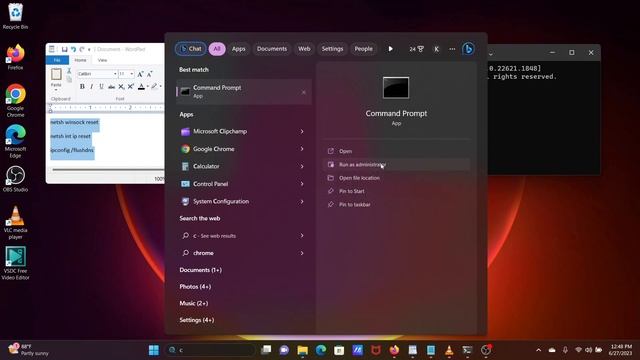Choose Pin to taskbar
The image size is (640, 360).
[396, 204]
